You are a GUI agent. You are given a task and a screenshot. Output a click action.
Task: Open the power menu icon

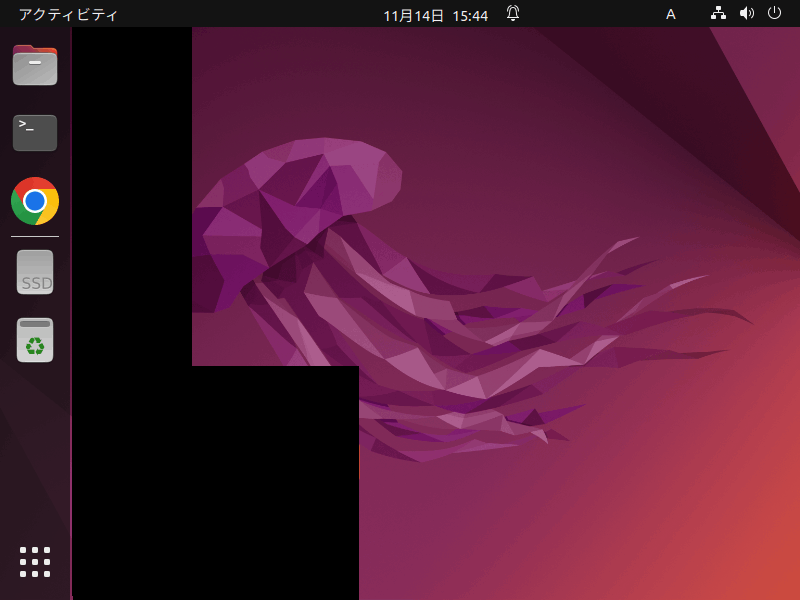tap(774, 13)
